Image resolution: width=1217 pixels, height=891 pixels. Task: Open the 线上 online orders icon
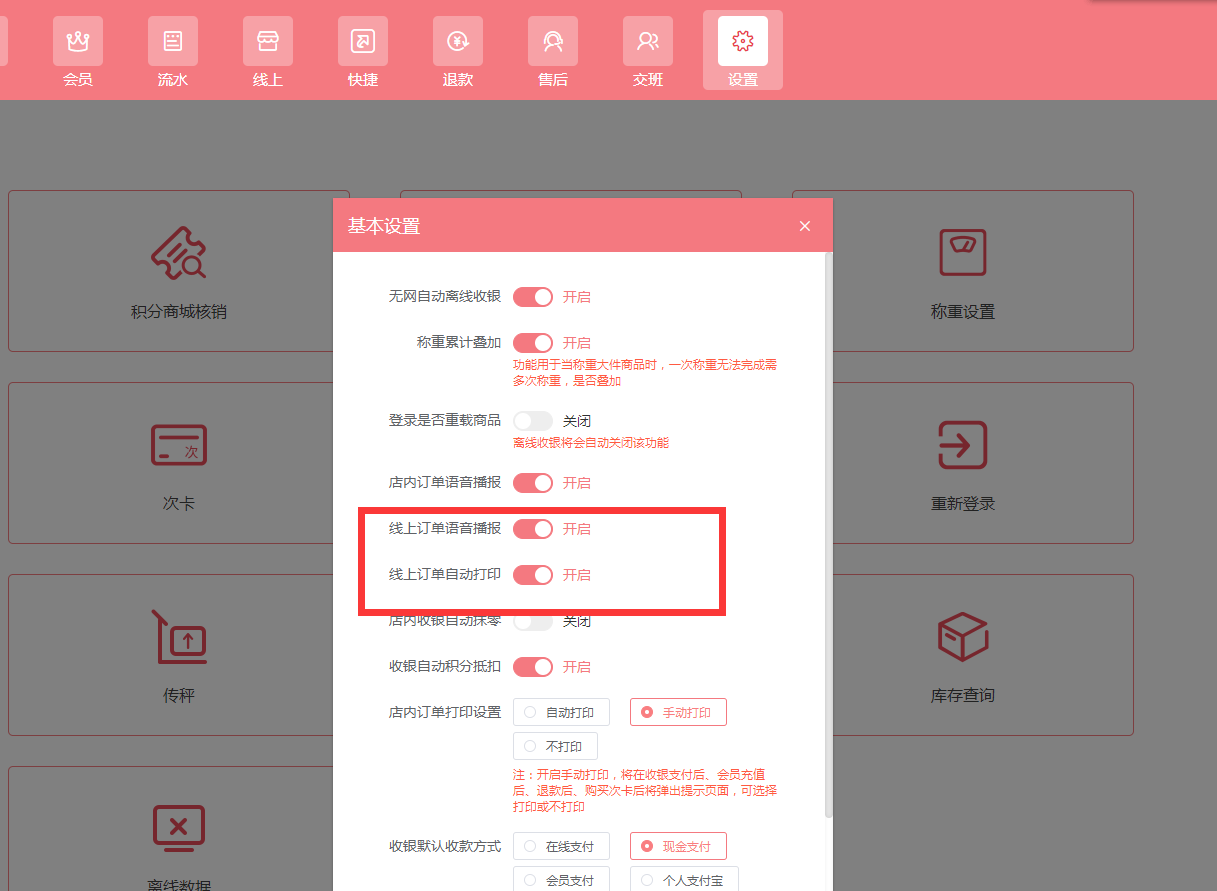click(x=268, y=42)
